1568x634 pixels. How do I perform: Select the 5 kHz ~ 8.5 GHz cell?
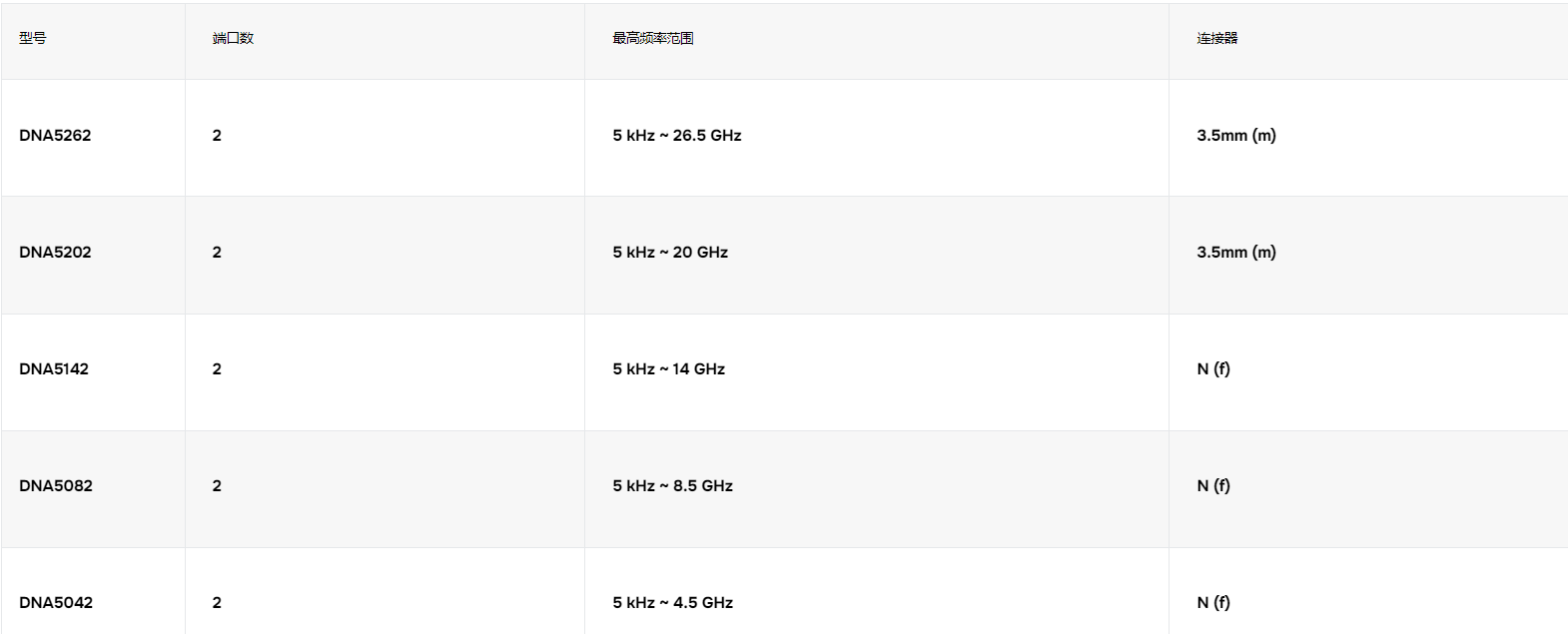point(673,486)
